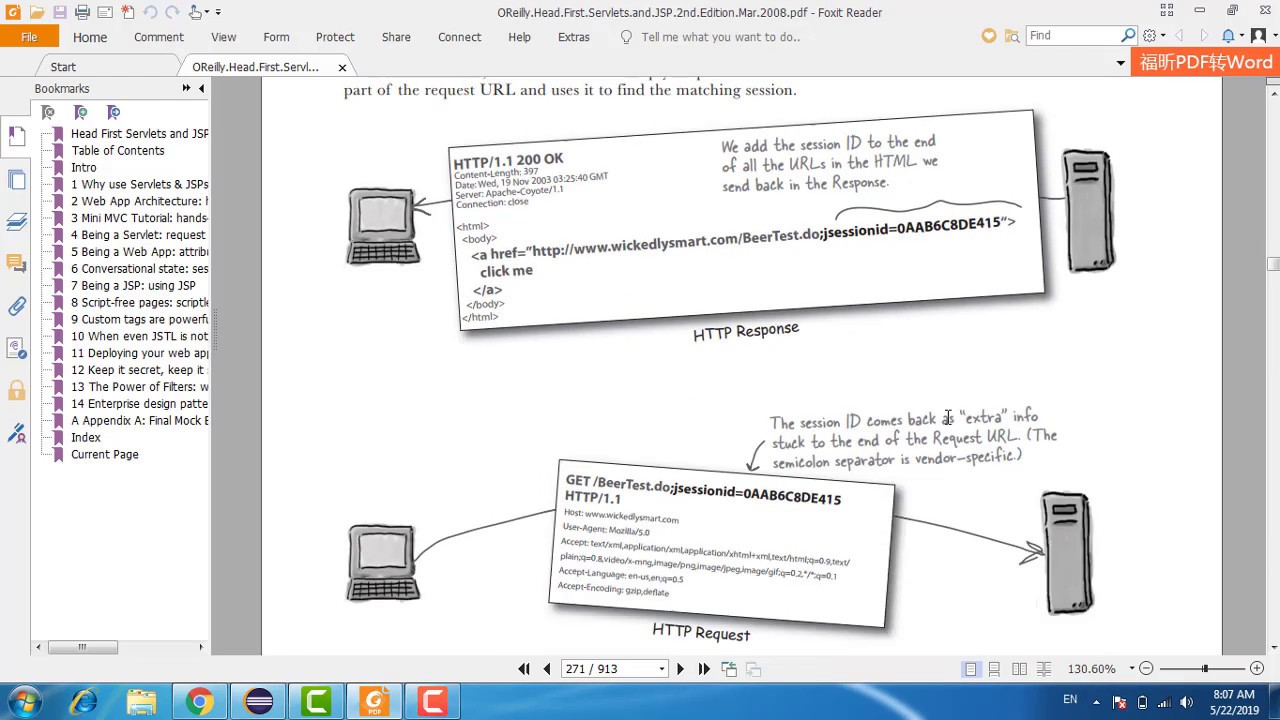Image resolution: width=1280 pixels, height=720 pixels.
Task: Open the tab list dropdown arrow
Action: [x=1121, y=63]
